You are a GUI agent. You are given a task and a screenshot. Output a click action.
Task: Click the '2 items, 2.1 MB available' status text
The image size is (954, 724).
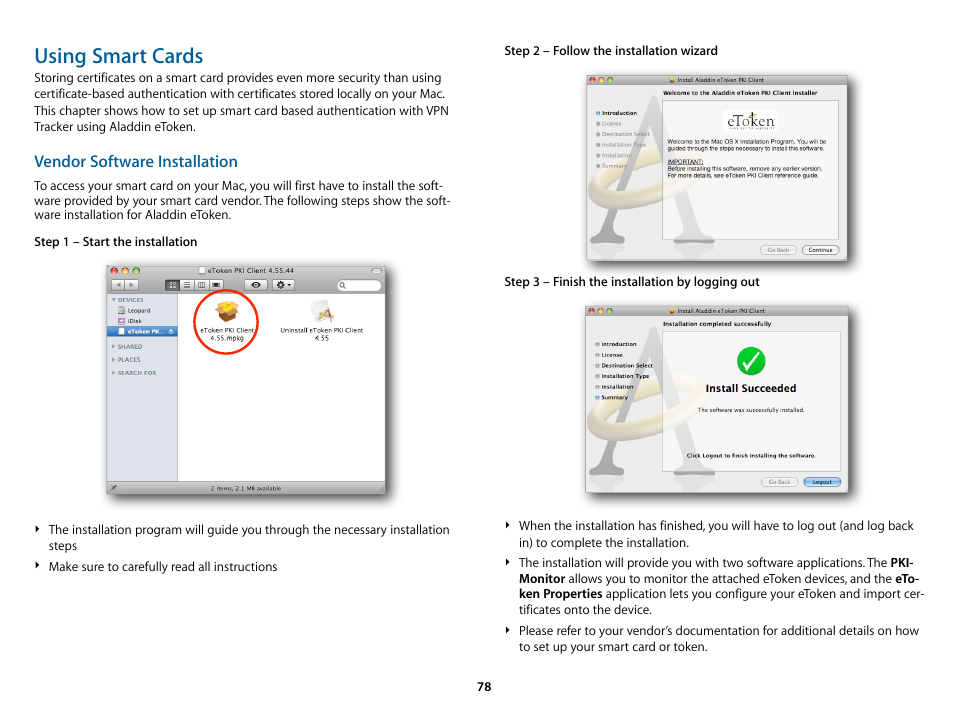pos(246,489)
